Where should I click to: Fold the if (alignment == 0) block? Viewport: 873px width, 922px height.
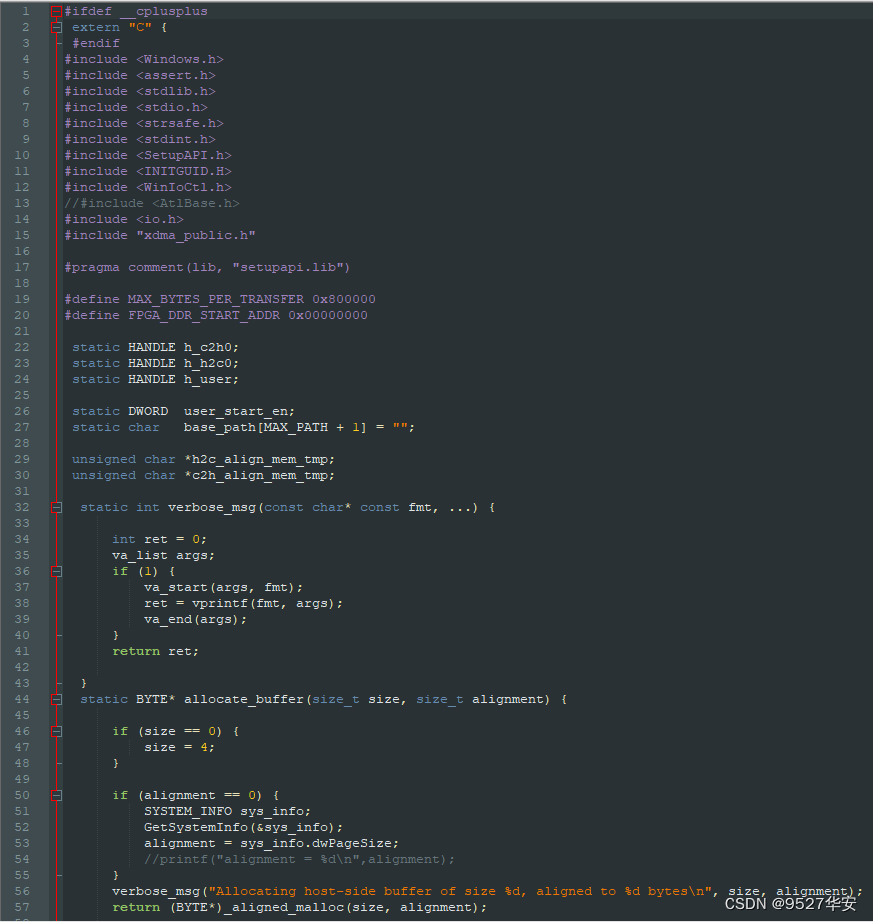point(57,795)
